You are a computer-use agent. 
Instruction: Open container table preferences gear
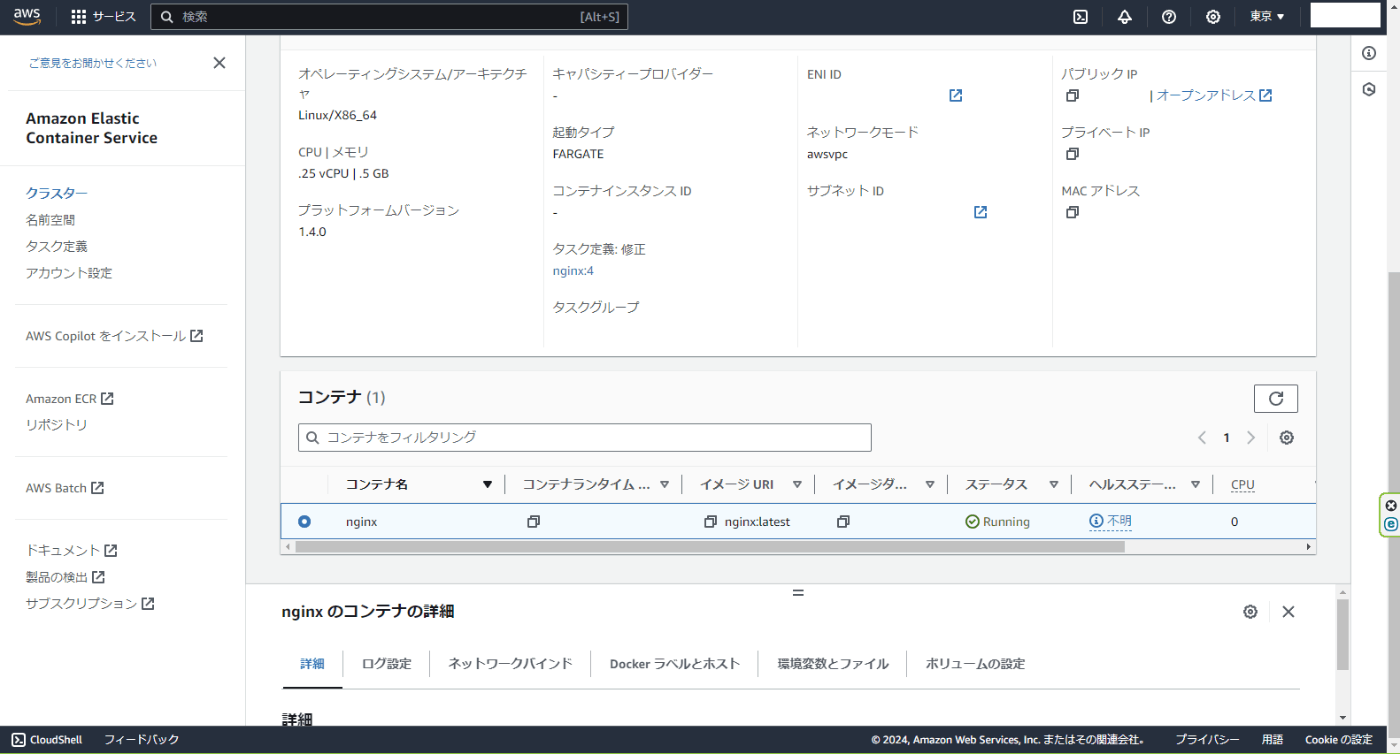1287,438
